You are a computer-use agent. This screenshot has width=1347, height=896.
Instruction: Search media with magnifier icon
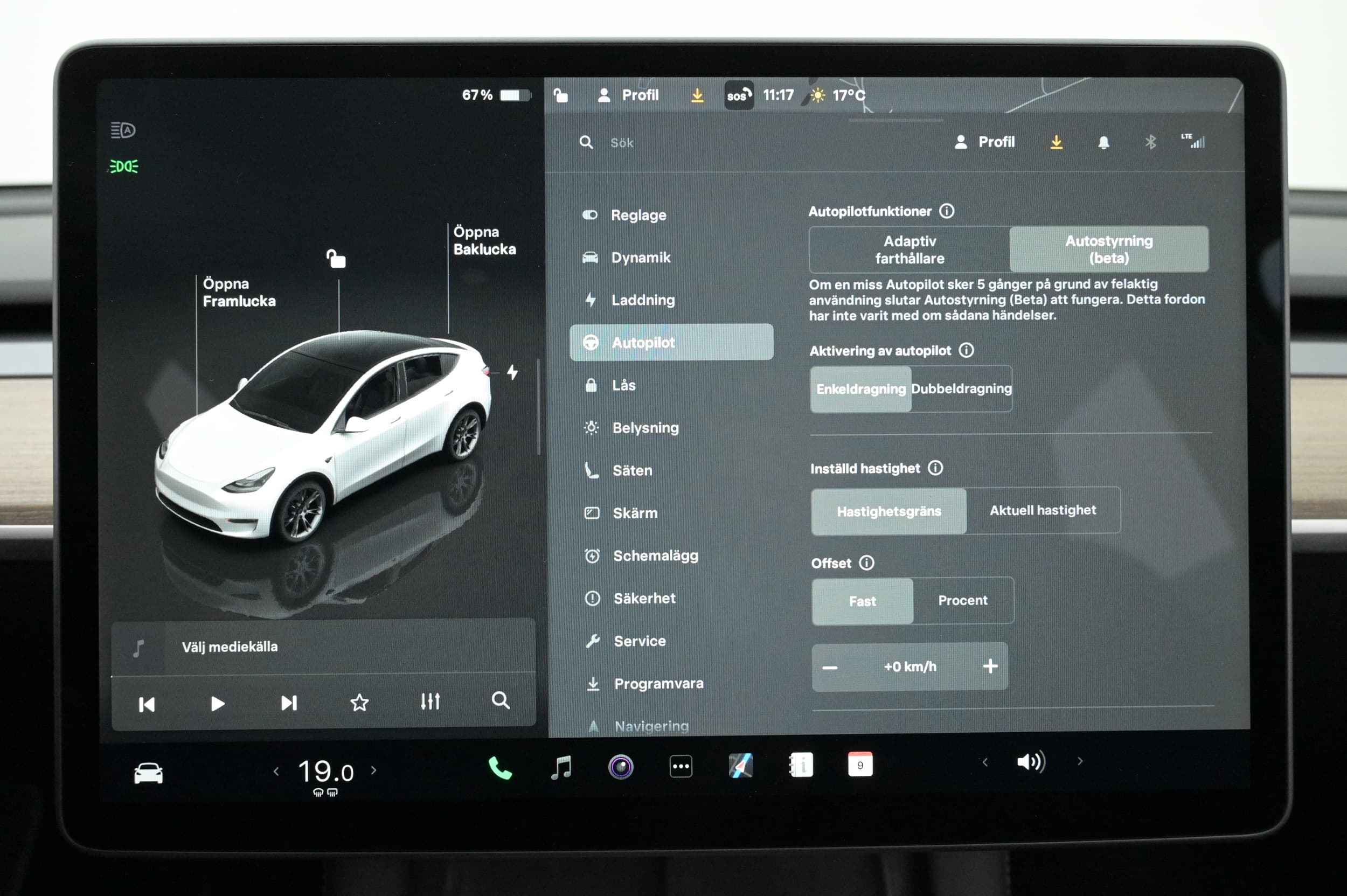[501, 700]
